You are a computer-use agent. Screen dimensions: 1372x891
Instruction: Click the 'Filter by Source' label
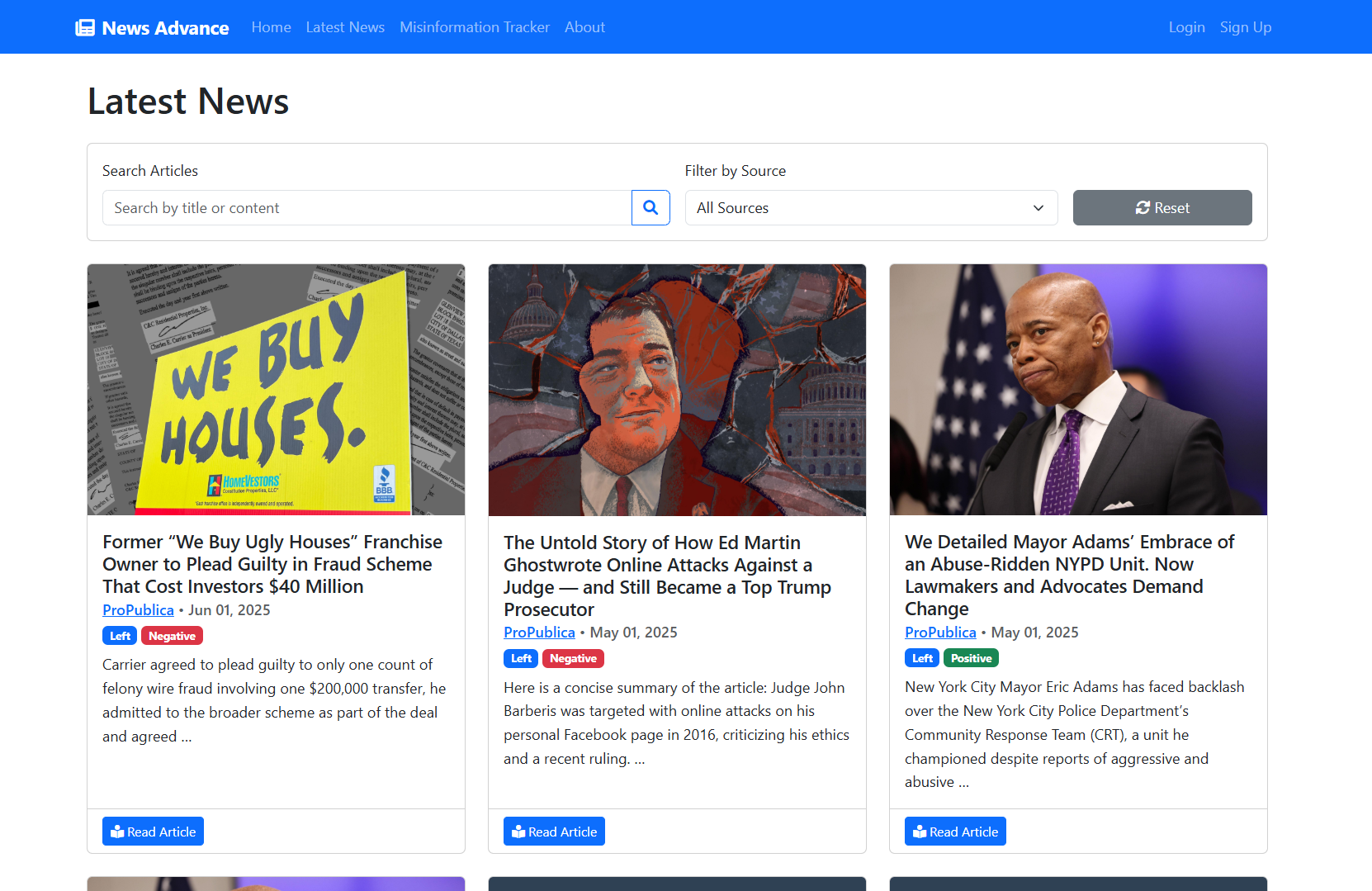point(736,171)
